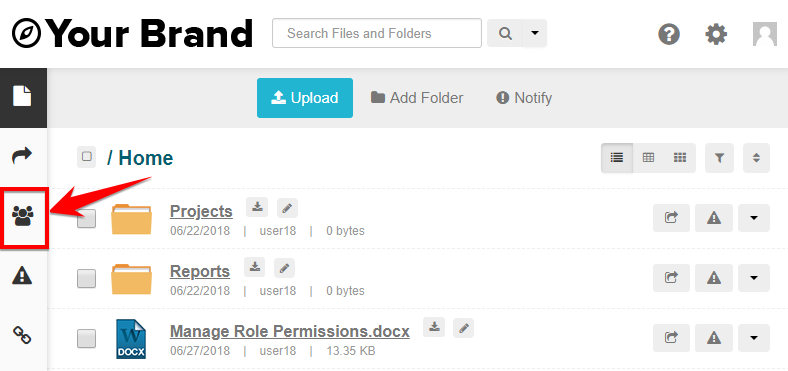Click the share icon for Manage Role Permissions.docx

671,338
